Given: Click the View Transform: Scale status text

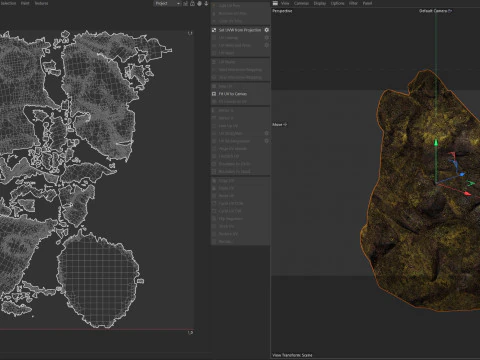Looking at the screenshot, I should 292,355.
